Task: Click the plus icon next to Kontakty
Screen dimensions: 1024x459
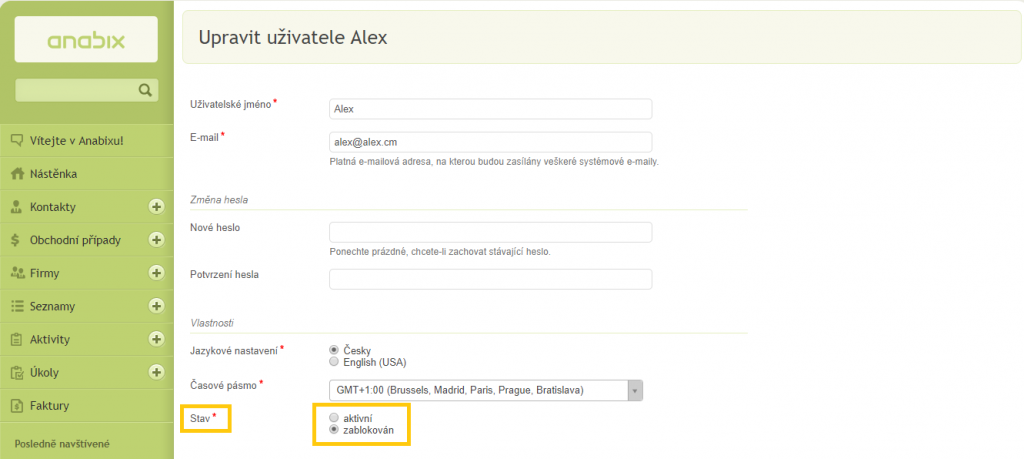Action: (156, 207)
